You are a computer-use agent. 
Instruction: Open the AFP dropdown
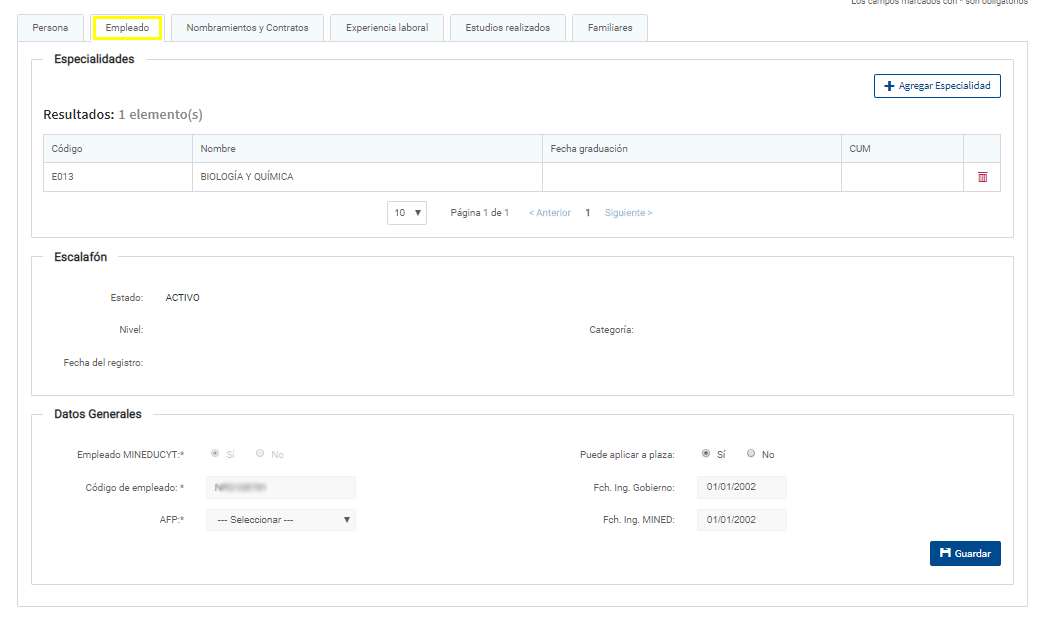[281, 520]
